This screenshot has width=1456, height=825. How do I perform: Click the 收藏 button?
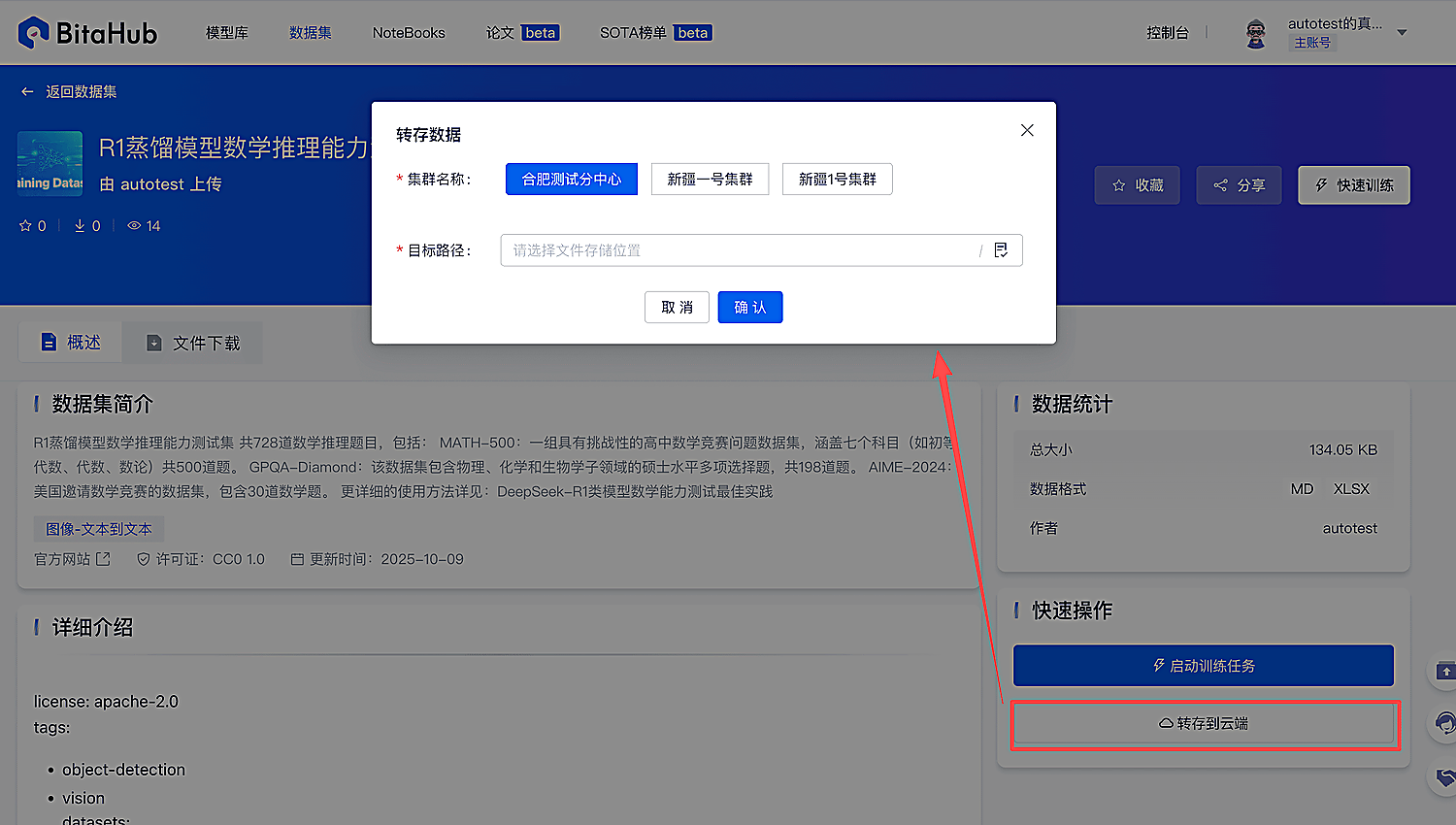[1138, 185]
